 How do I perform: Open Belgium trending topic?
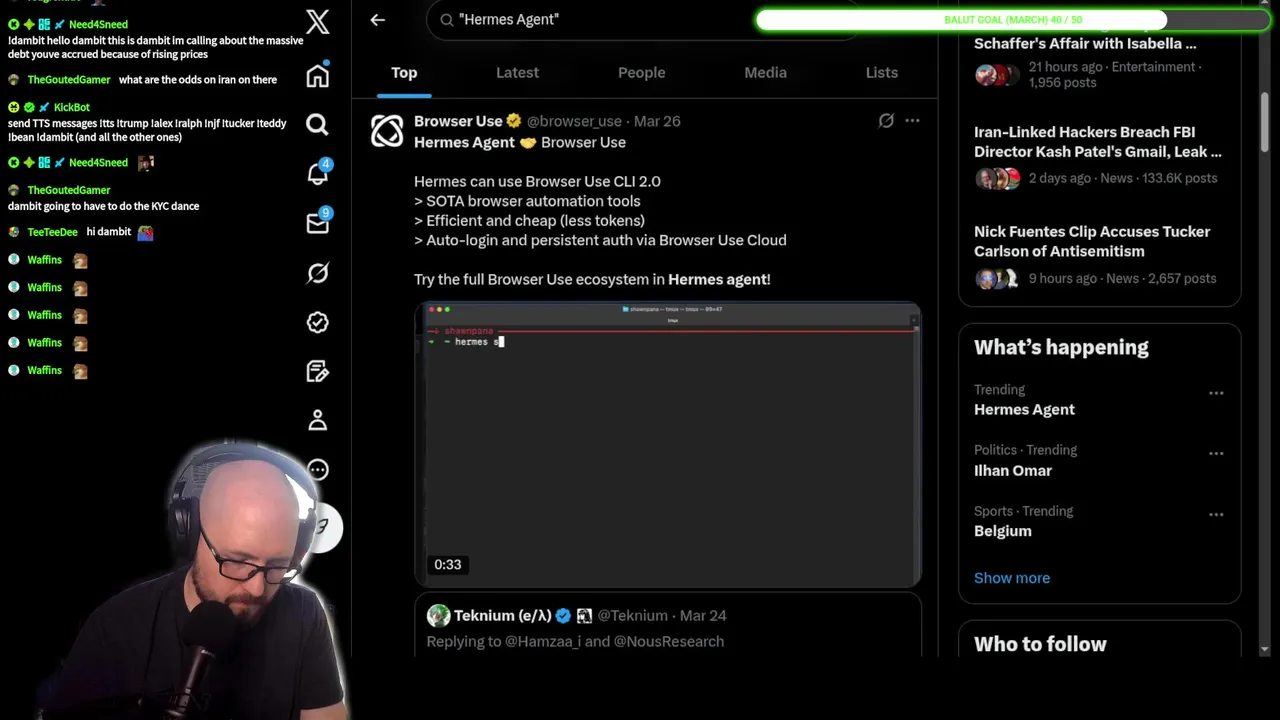point(1002,531)
